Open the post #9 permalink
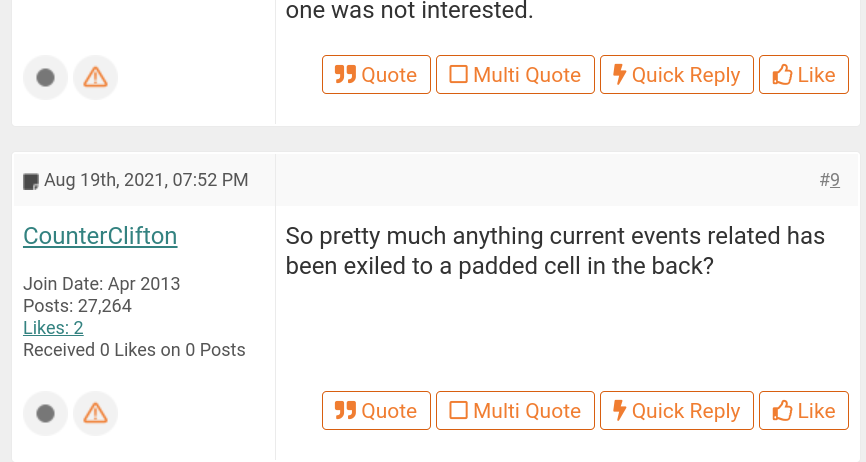Image resolution: width=866 pixels, height=462 pixels. click(834, 180)
